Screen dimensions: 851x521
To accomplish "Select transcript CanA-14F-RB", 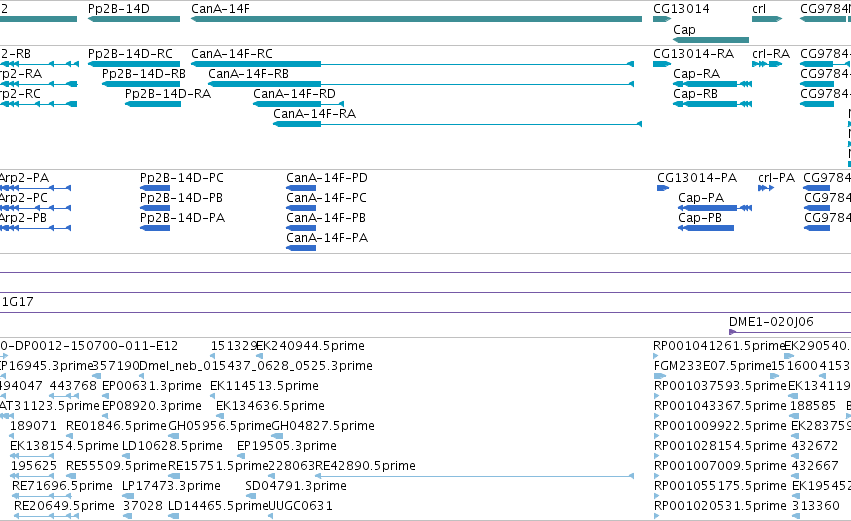I will 421,84.
